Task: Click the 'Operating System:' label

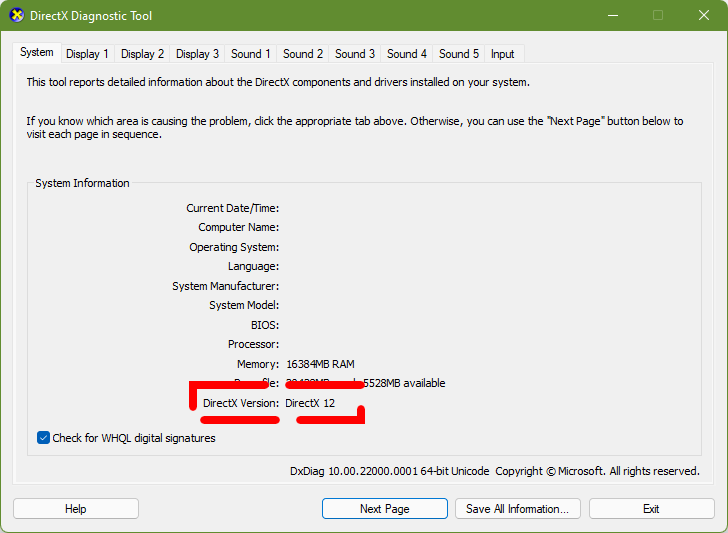Action: 234,247
